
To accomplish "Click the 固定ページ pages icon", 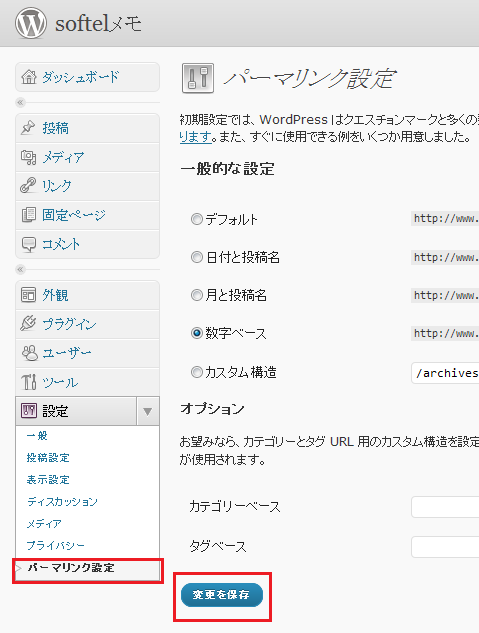I will click(x=28, y=214).
